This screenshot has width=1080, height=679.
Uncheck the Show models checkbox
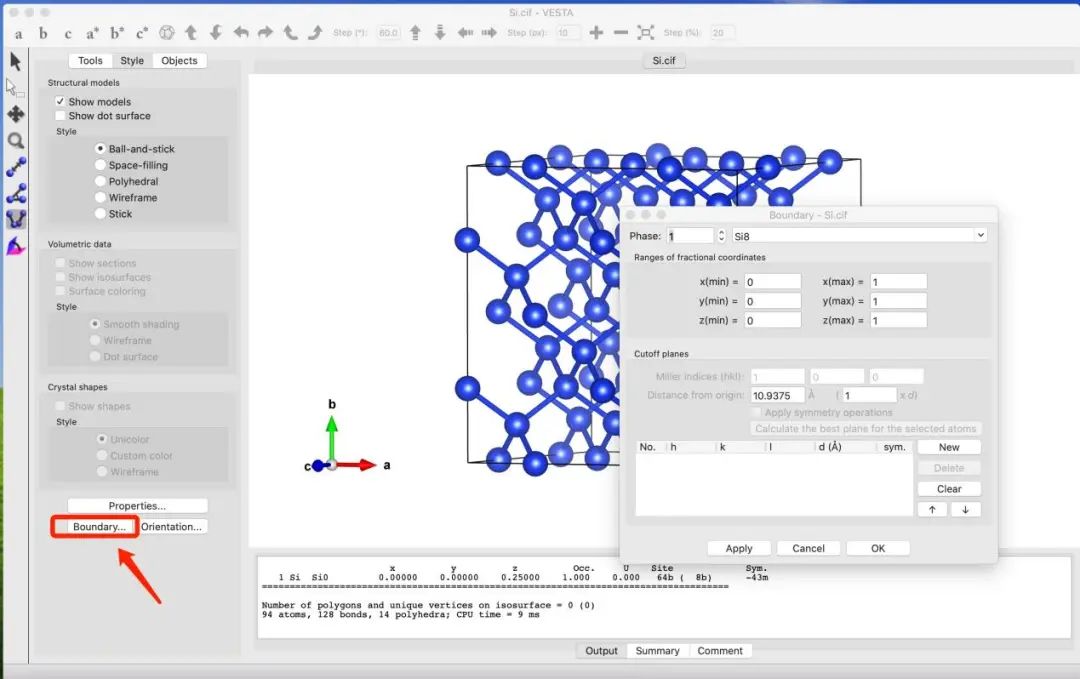[61, 101]
